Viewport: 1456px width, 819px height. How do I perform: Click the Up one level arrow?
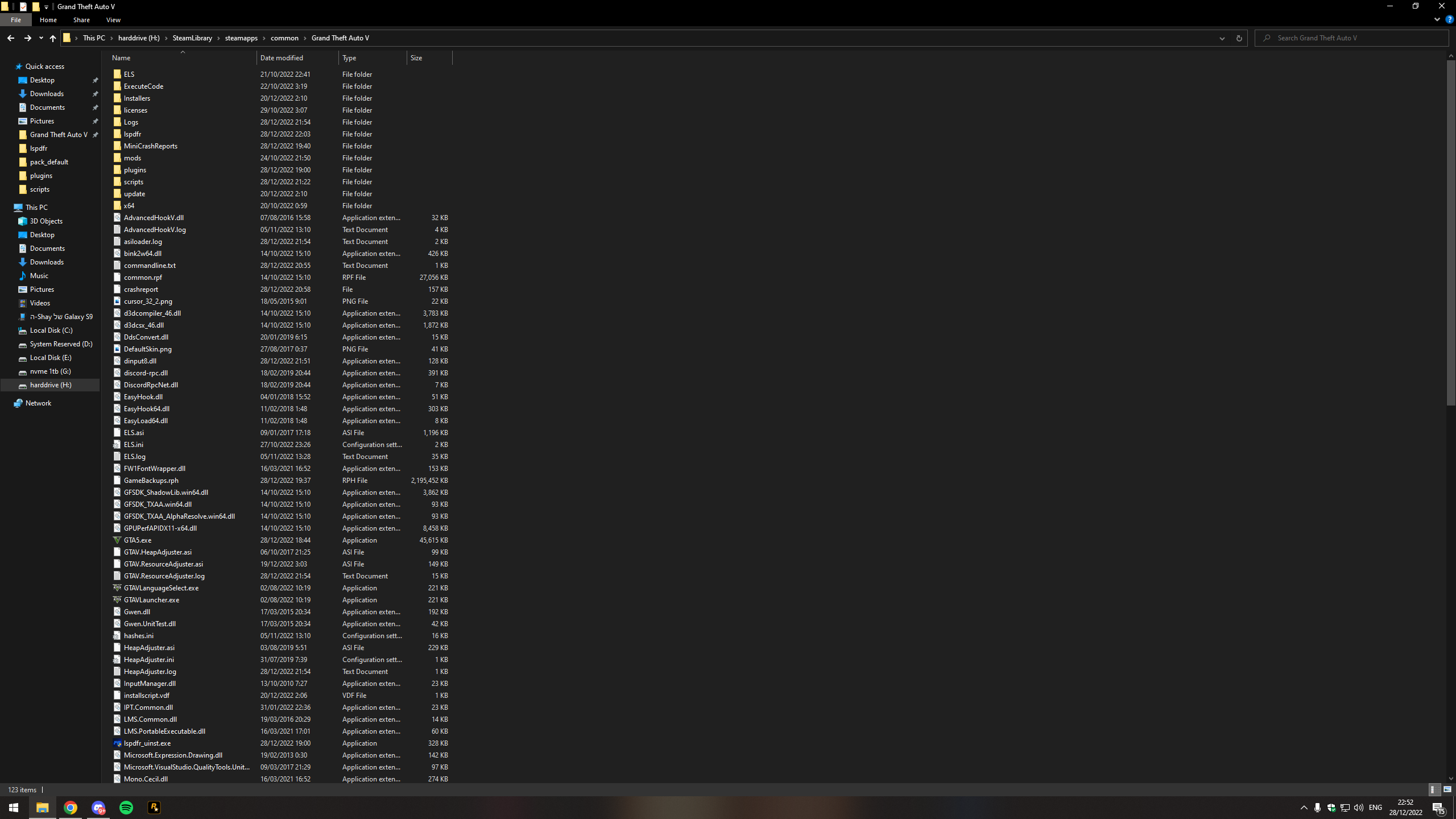[52, 38]
